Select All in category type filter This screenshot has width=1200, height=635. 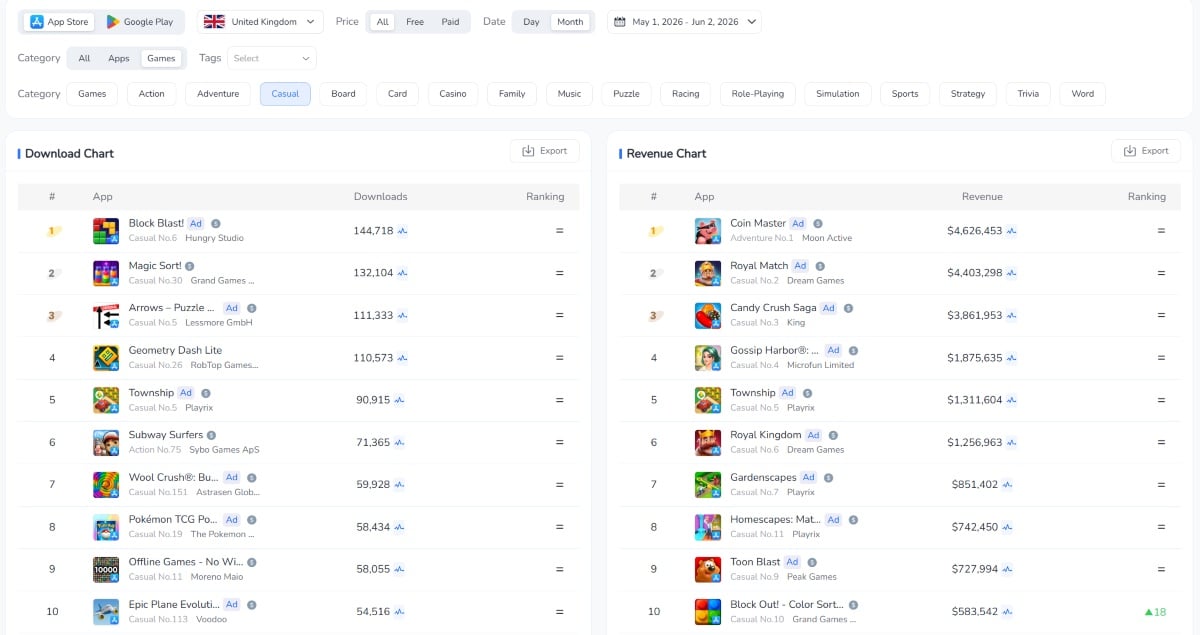[84, 58]
